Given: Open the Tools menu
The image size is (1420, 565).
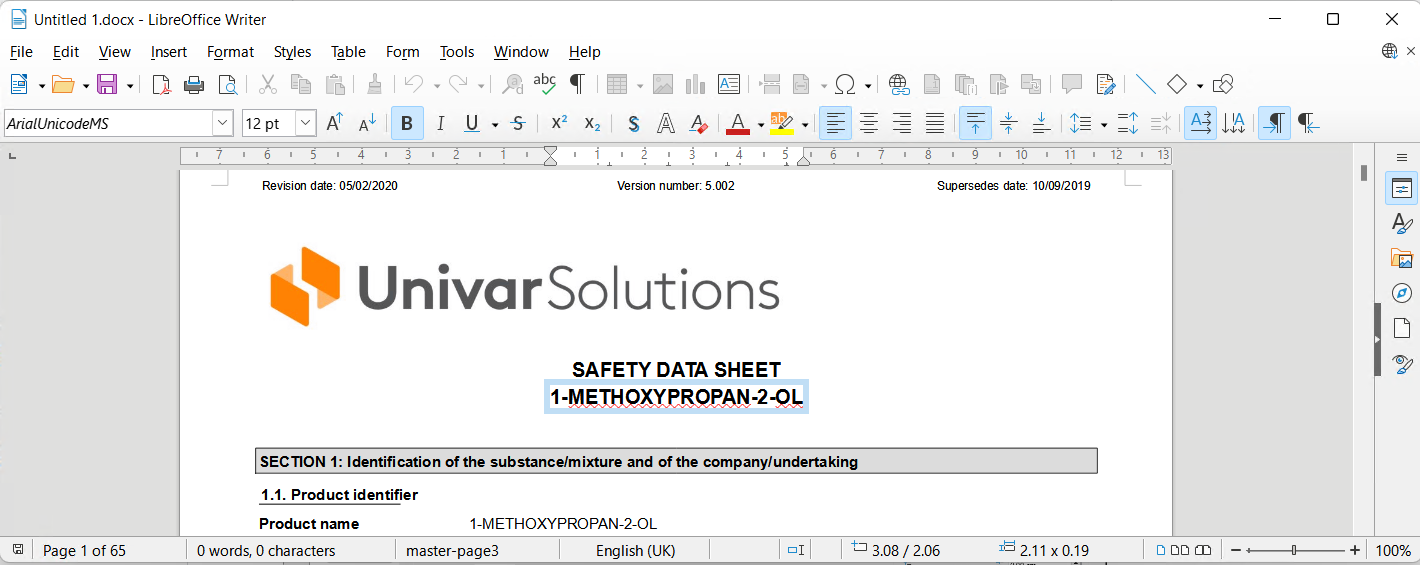Looking at the screenshot, I should [457, 52].
